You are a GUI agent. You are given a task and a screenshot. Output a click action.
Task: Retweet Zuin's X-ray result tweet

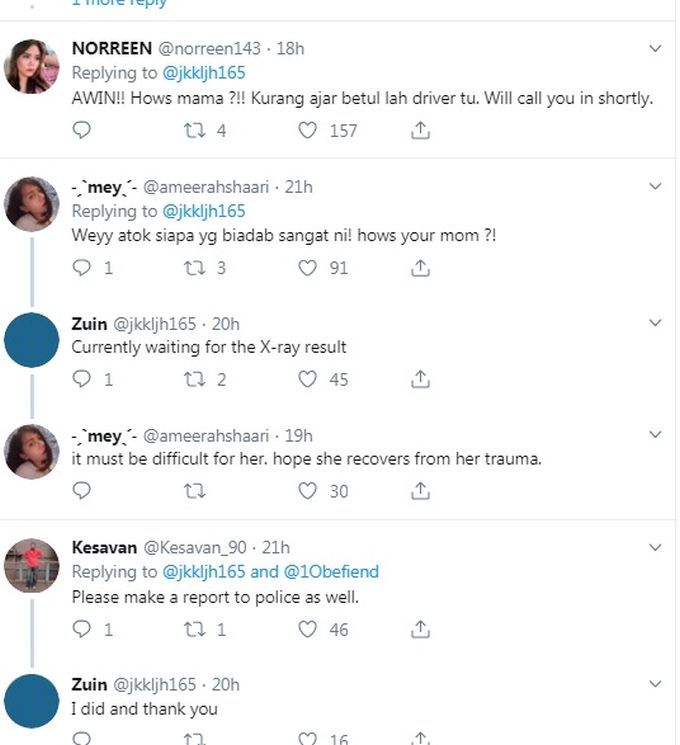pyautogui.click(x=195, y=379)
